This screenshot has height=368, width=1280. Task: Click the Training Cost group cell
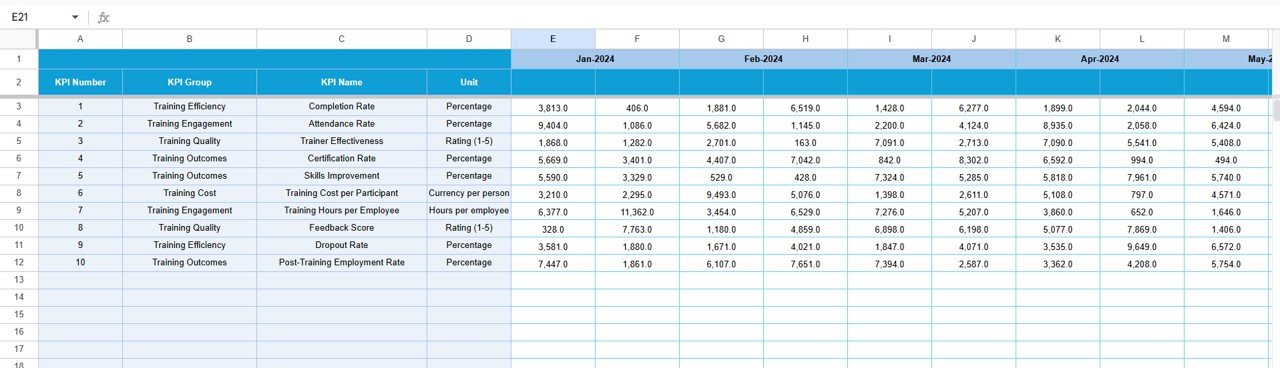pos(189,193)
